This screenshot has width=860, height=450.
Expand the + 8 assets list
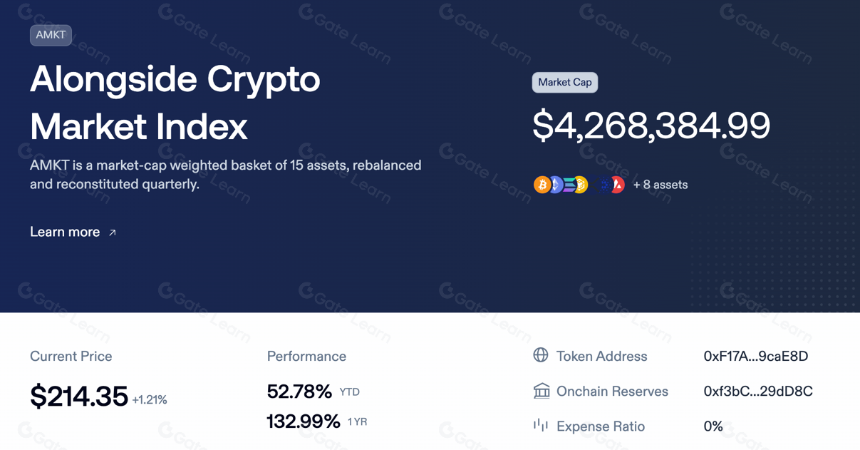(660, 185)
